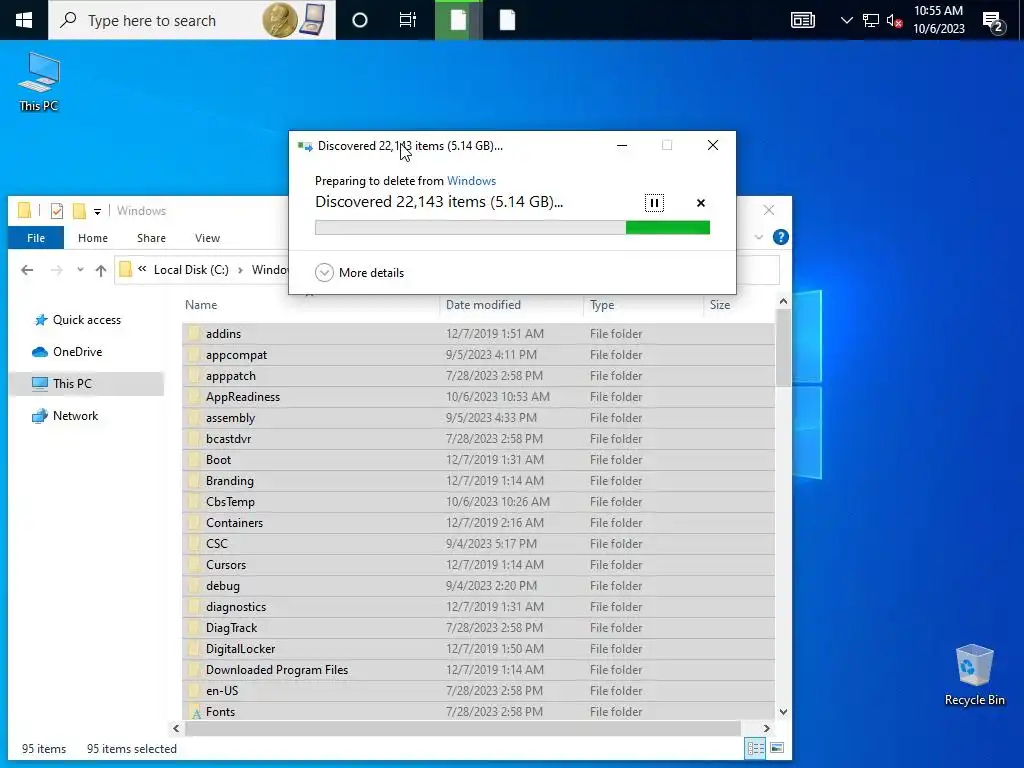Open Task View from the taskbar
The height and width of the screenshot is (768, 1024).
408,20
